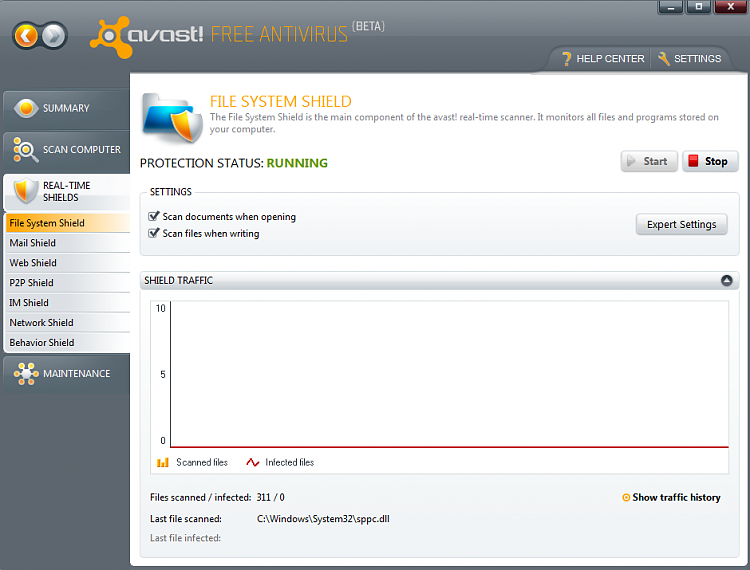Show traffic history link
The height and width of the screenshot is (570, 750).
676,498
